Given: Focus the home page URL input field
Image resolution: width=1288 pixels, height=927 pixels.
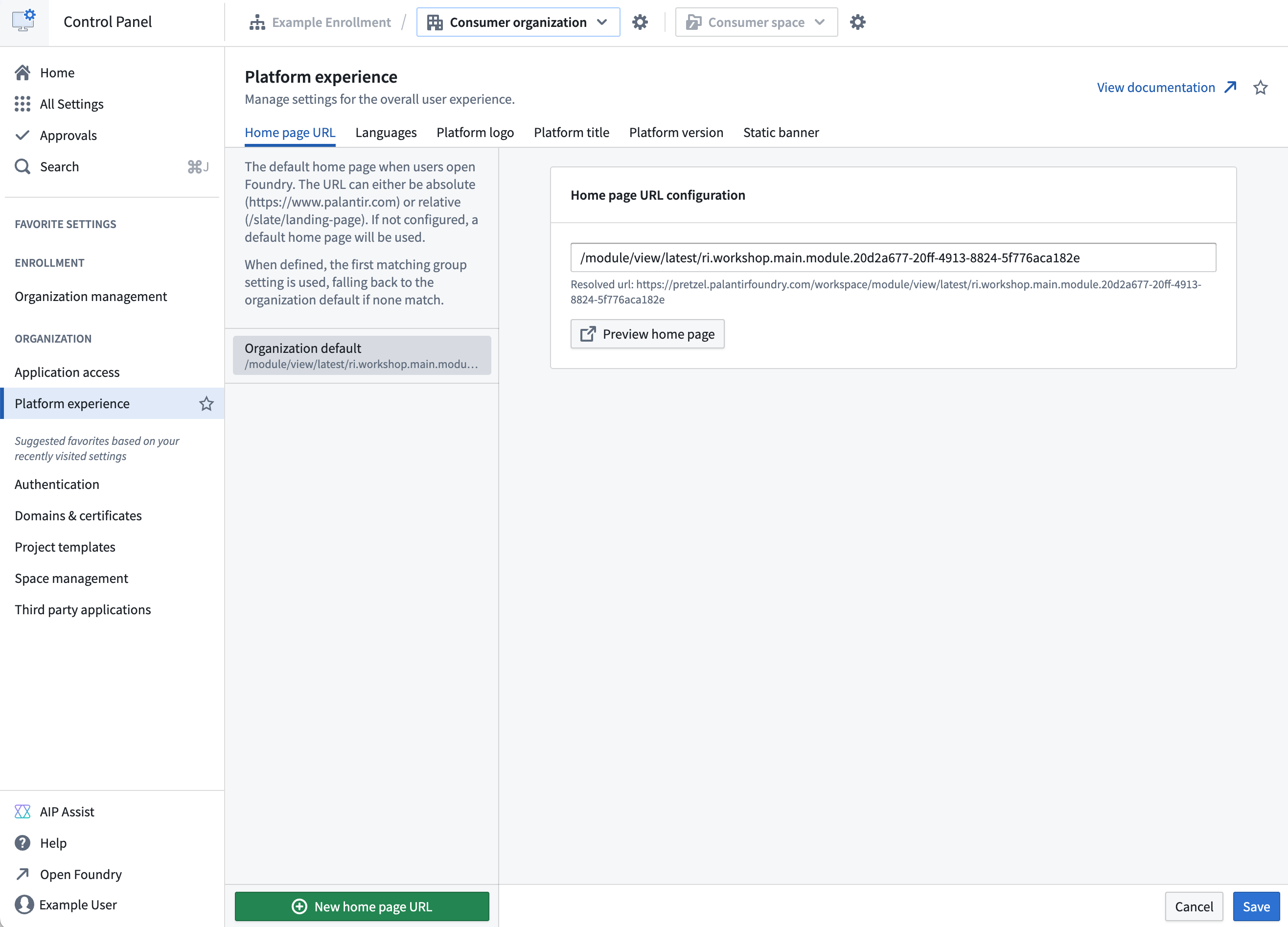Looking at the screenshot, I should 893,257.
